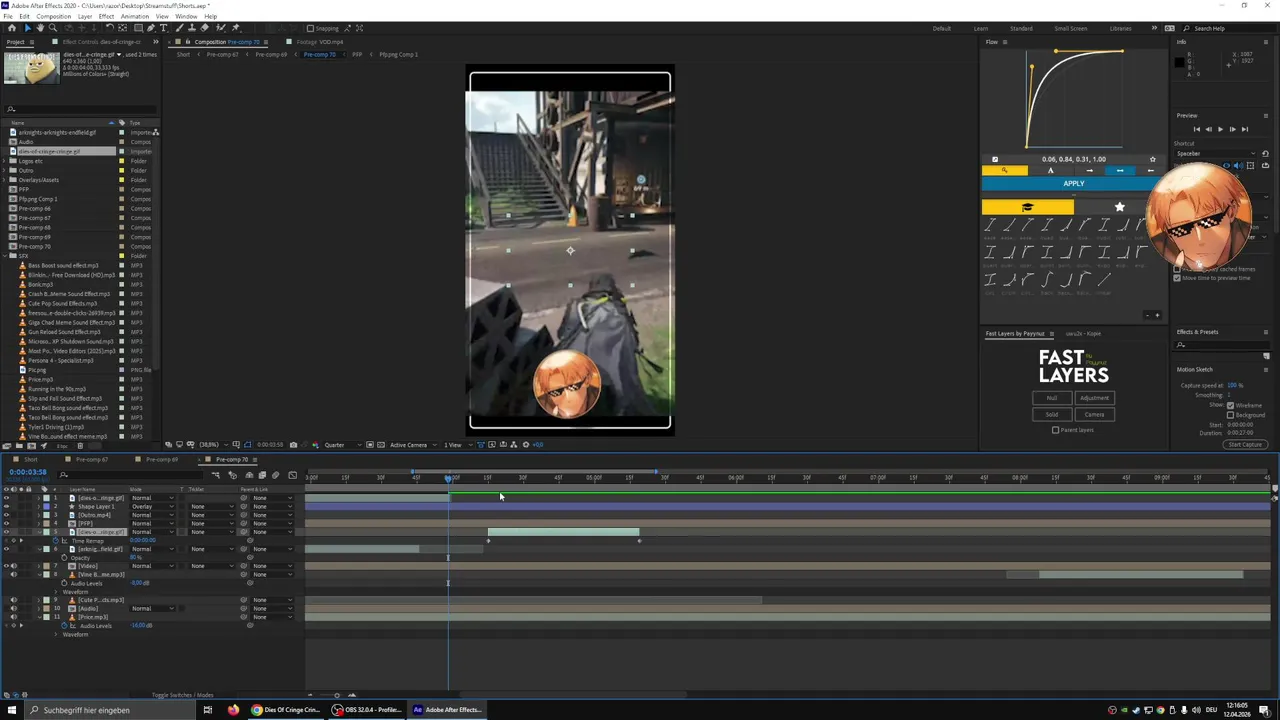Jump to first frame in Preview panel

click(1196, 129)
